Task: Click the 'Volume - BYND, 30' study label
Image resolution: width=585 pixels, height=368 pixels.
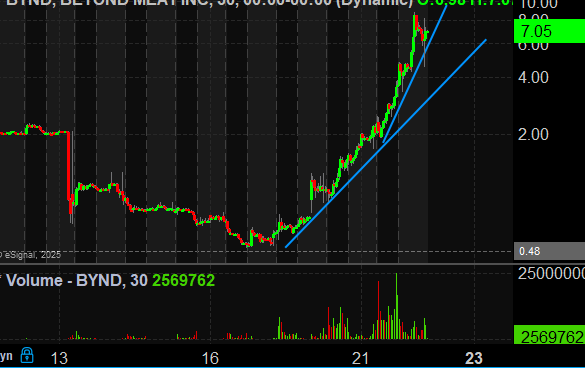Action: tap(76, 280)
